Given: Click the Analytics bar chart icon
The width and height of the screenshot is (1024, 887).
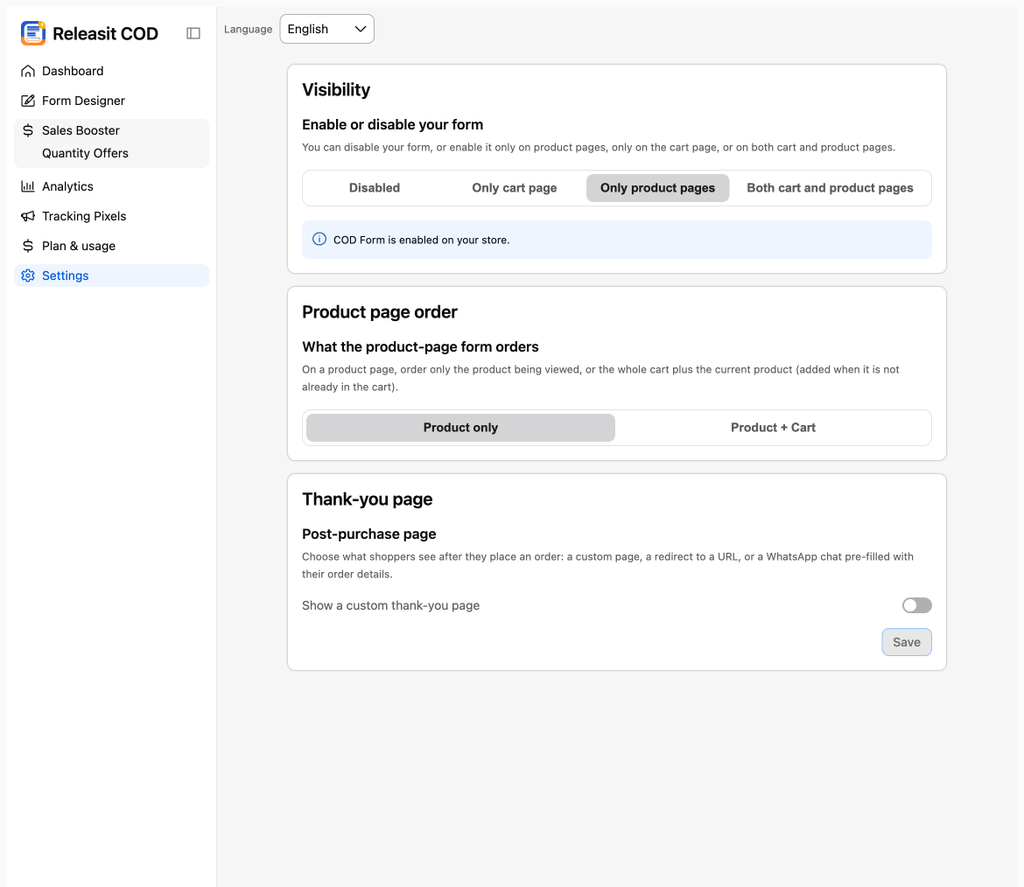Looking at the screenshot, I should tap(28, 186).
